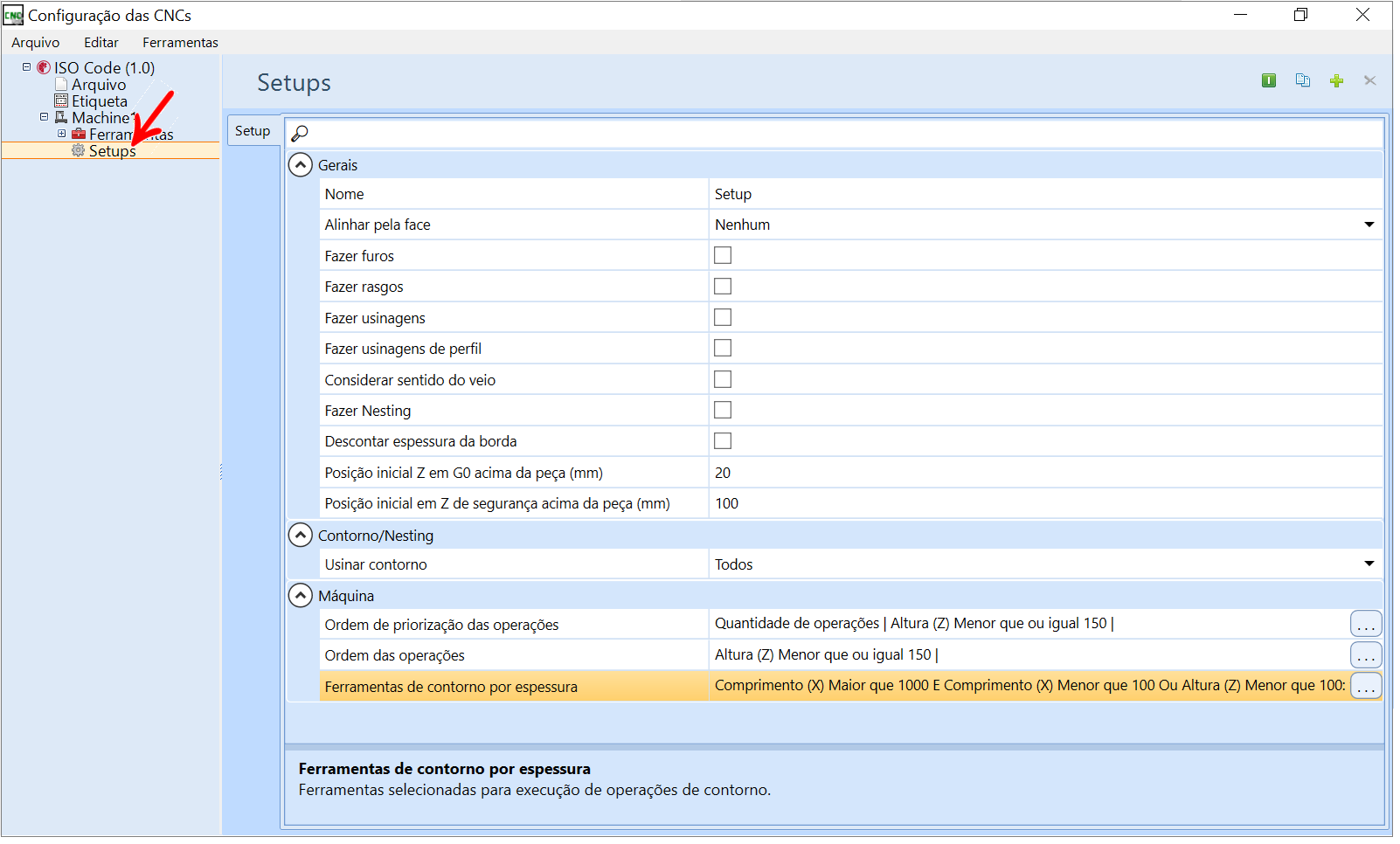Image resolution: width=1400 pixels, height=844 pixels.
Task: Click the CNC app icon in title bar
Action: (13, 15)
